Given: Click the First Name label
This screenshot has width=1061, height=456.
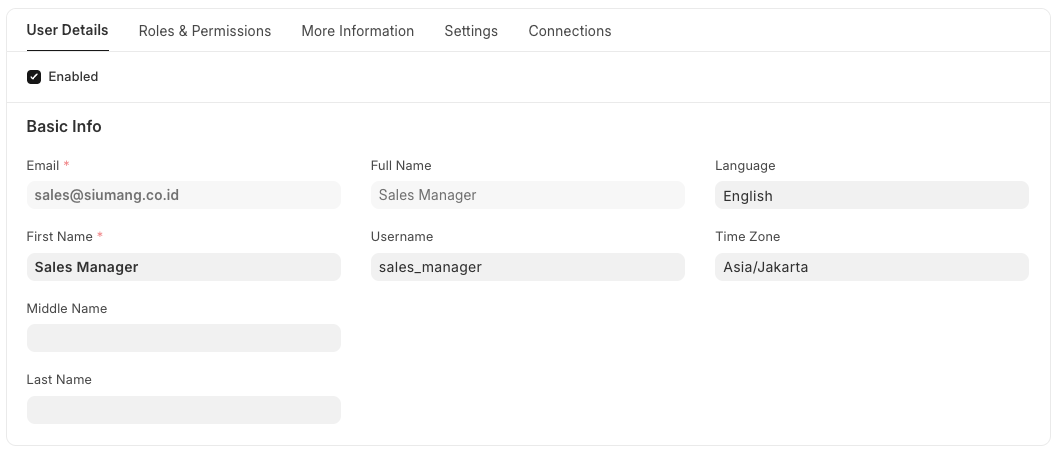Looking at the screenshot, I should pyautogui.click(x=60, y=237).
